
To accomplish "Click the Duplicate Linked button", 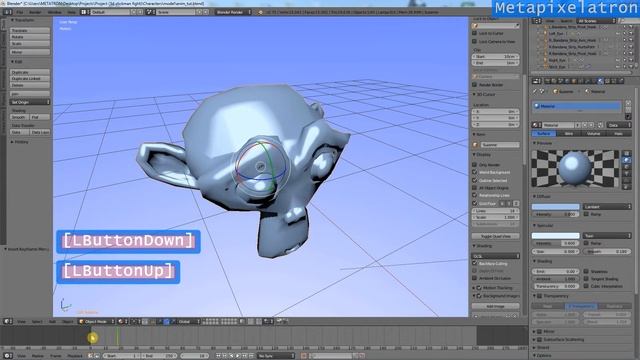I will (30, 79).
